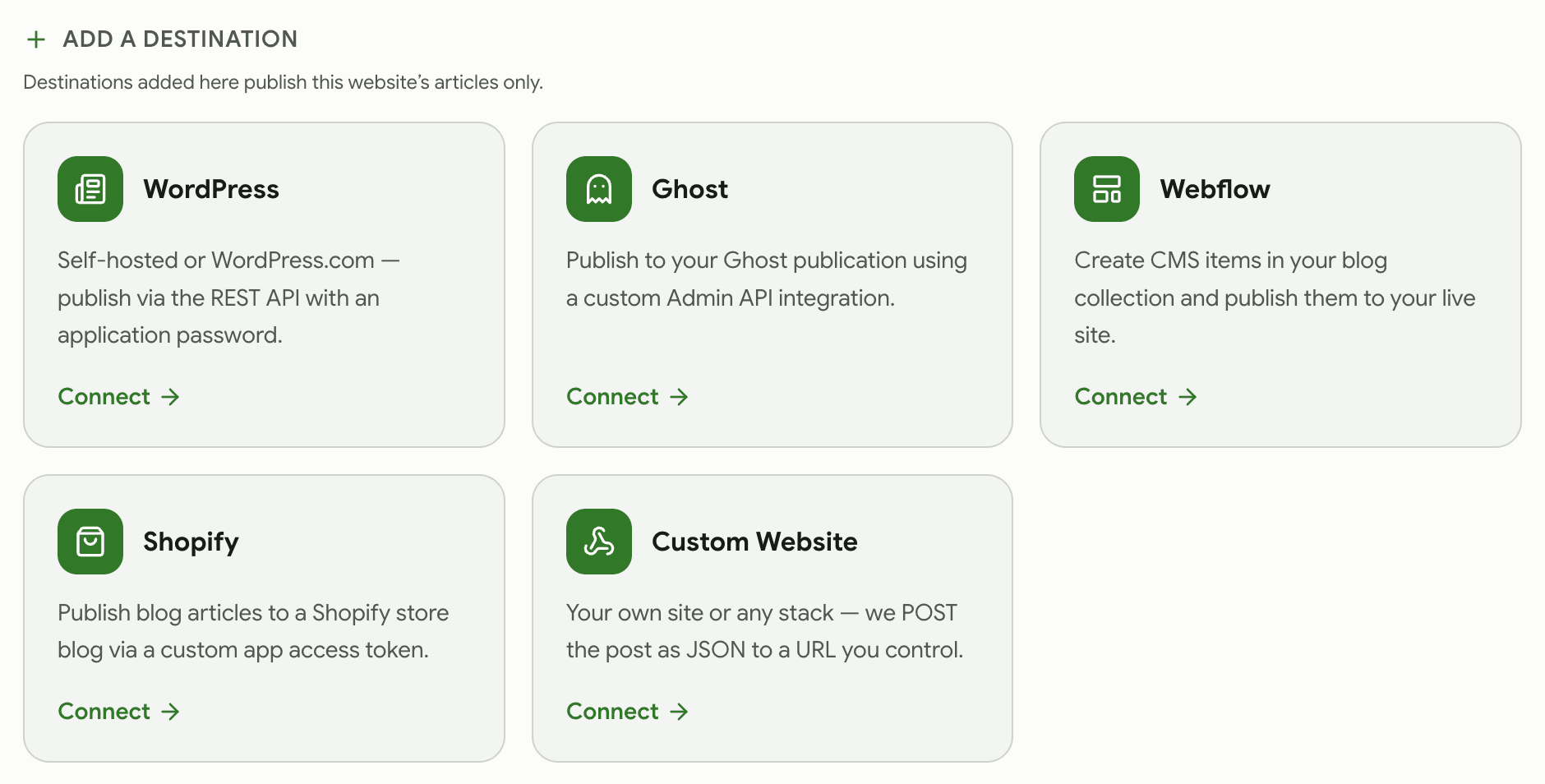Connect the Custom Website destination

(628, 712)
